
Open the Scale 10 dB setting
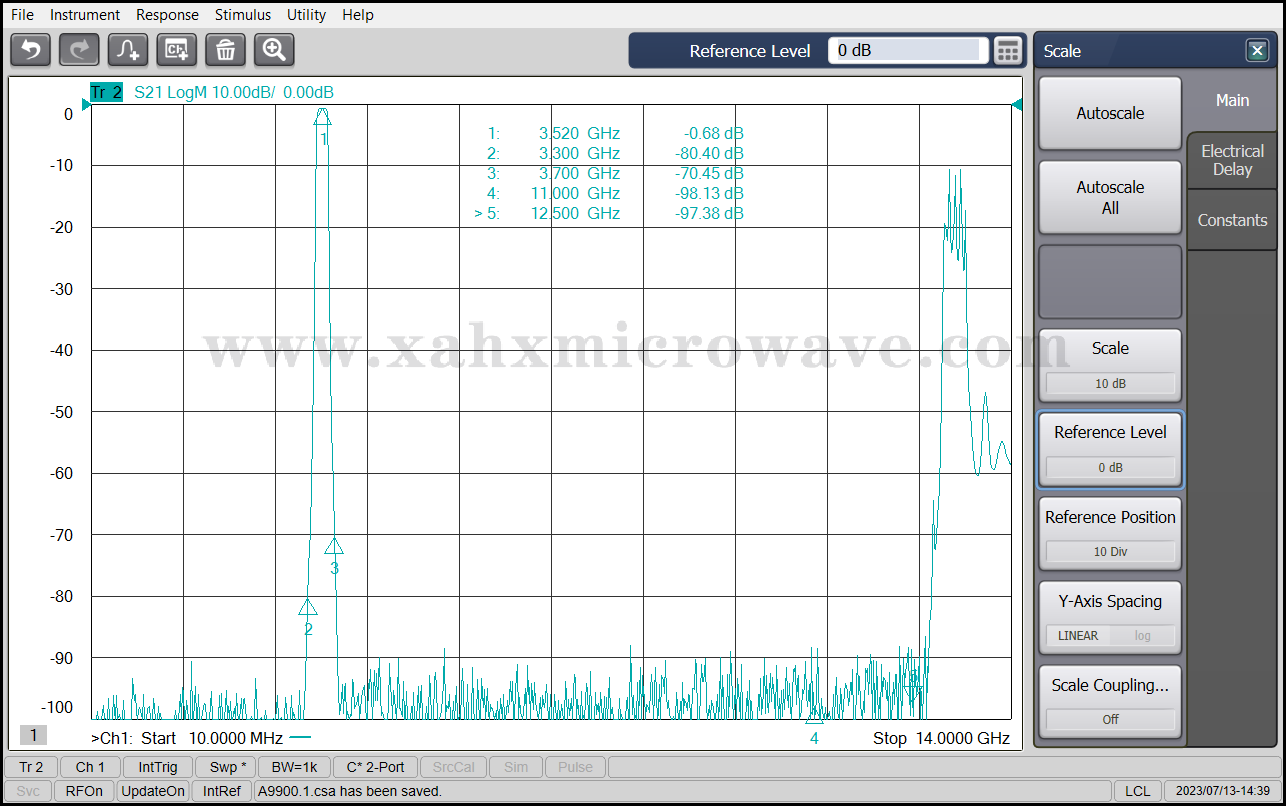coord(1110,365)
